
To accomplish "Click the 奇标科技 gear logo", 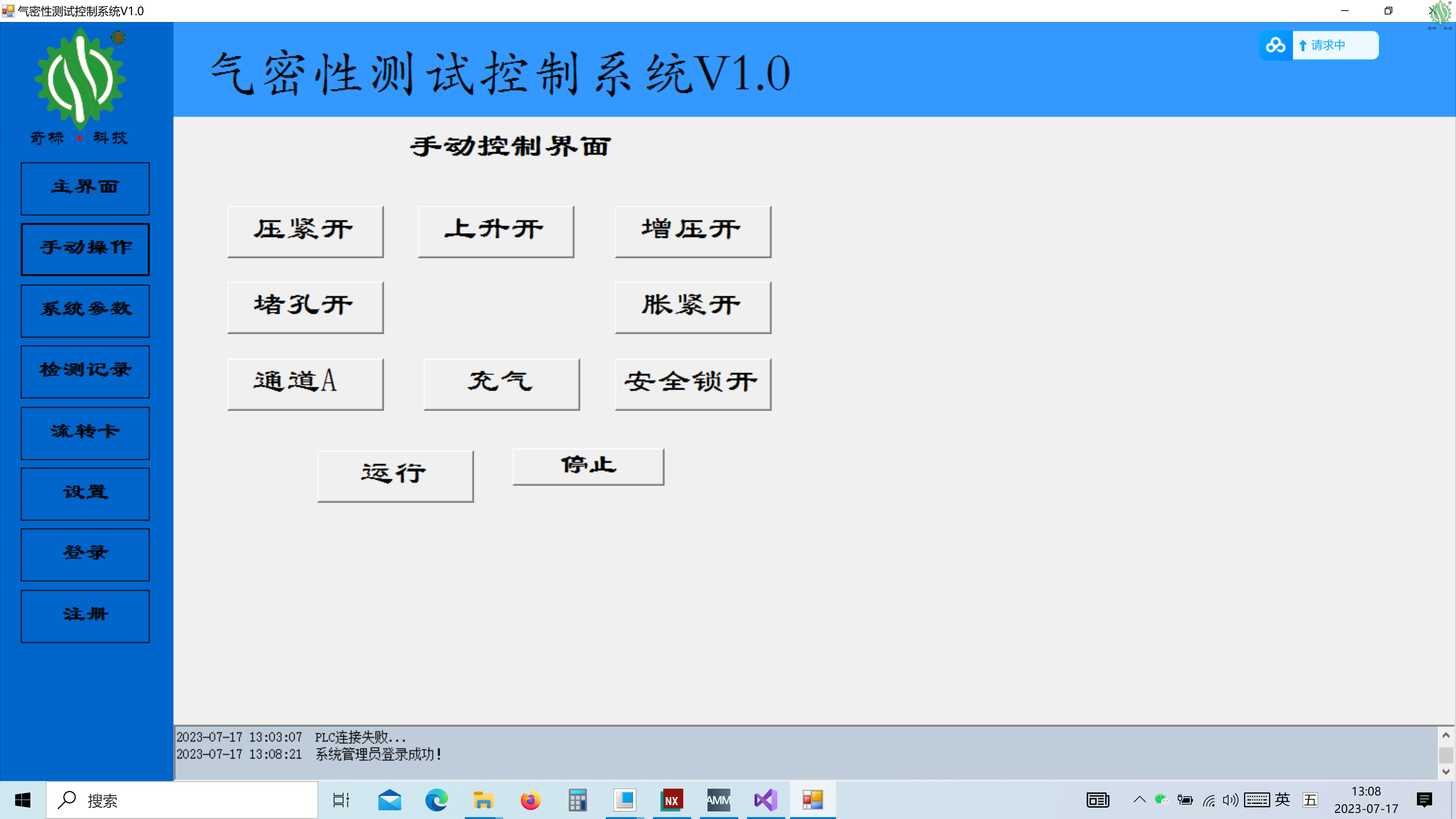I will point(80,79).
